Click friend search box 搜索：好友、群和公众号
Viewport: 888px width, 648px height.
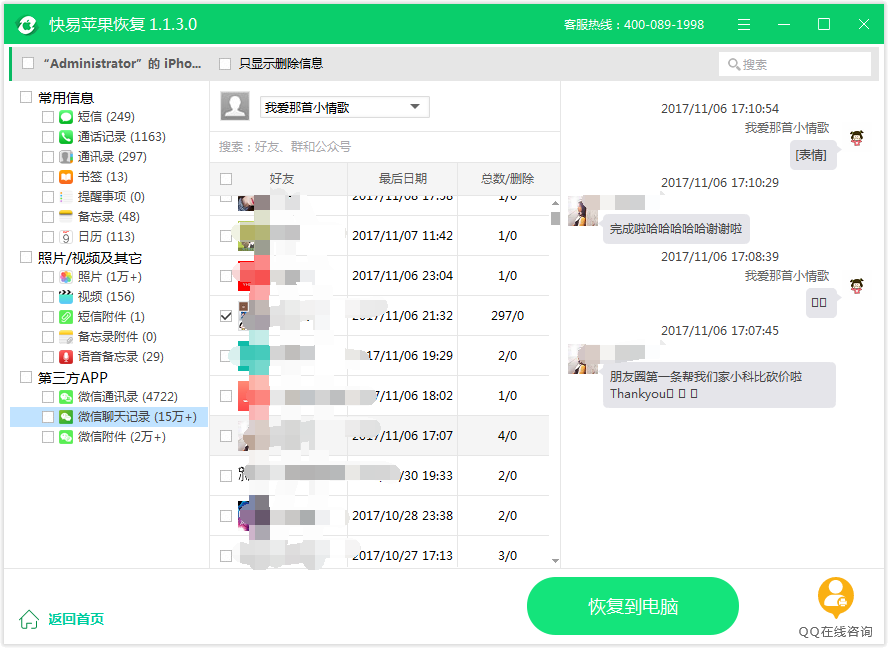click(x=385, y=147)
